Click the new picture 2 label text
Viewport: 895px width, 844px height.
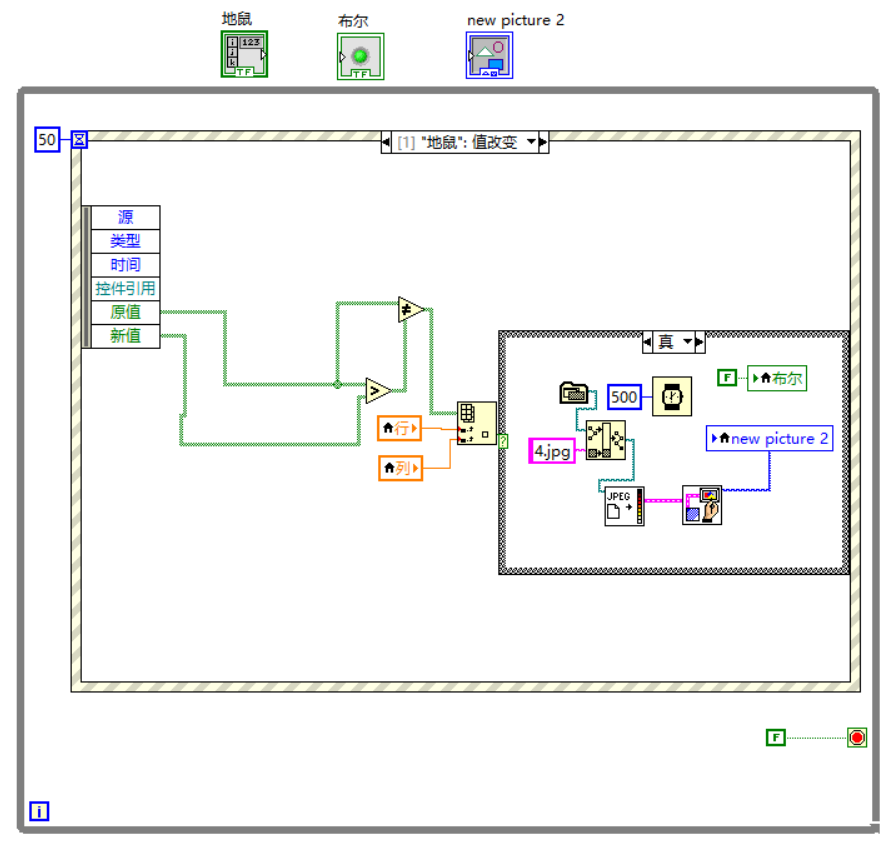(x=515, y=20)
